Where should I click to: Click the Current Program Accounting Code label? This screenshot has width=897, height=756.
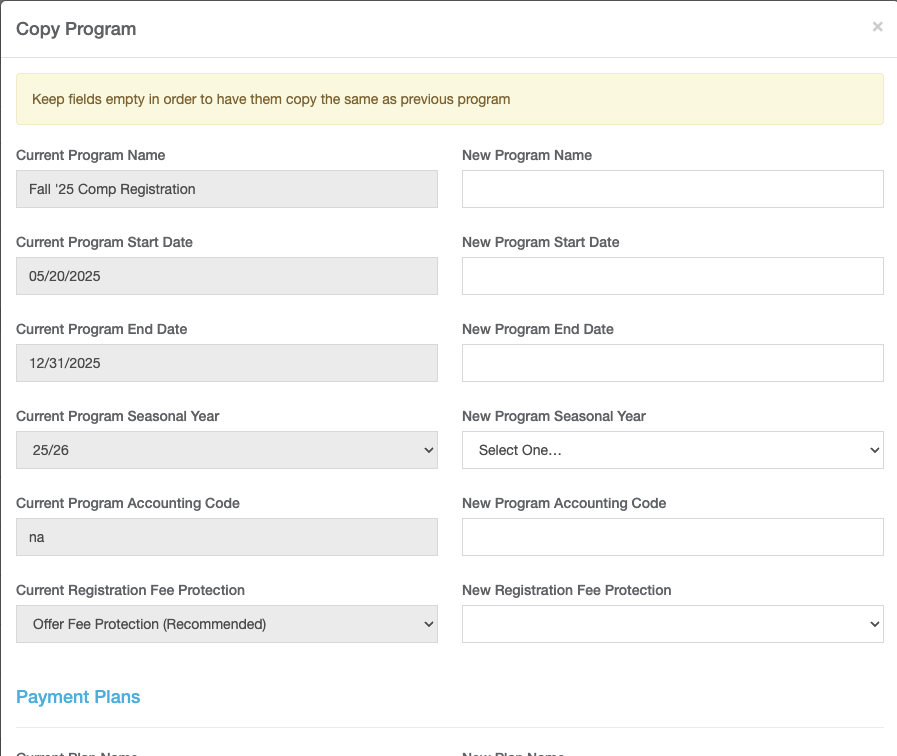(x=128, y=503)
